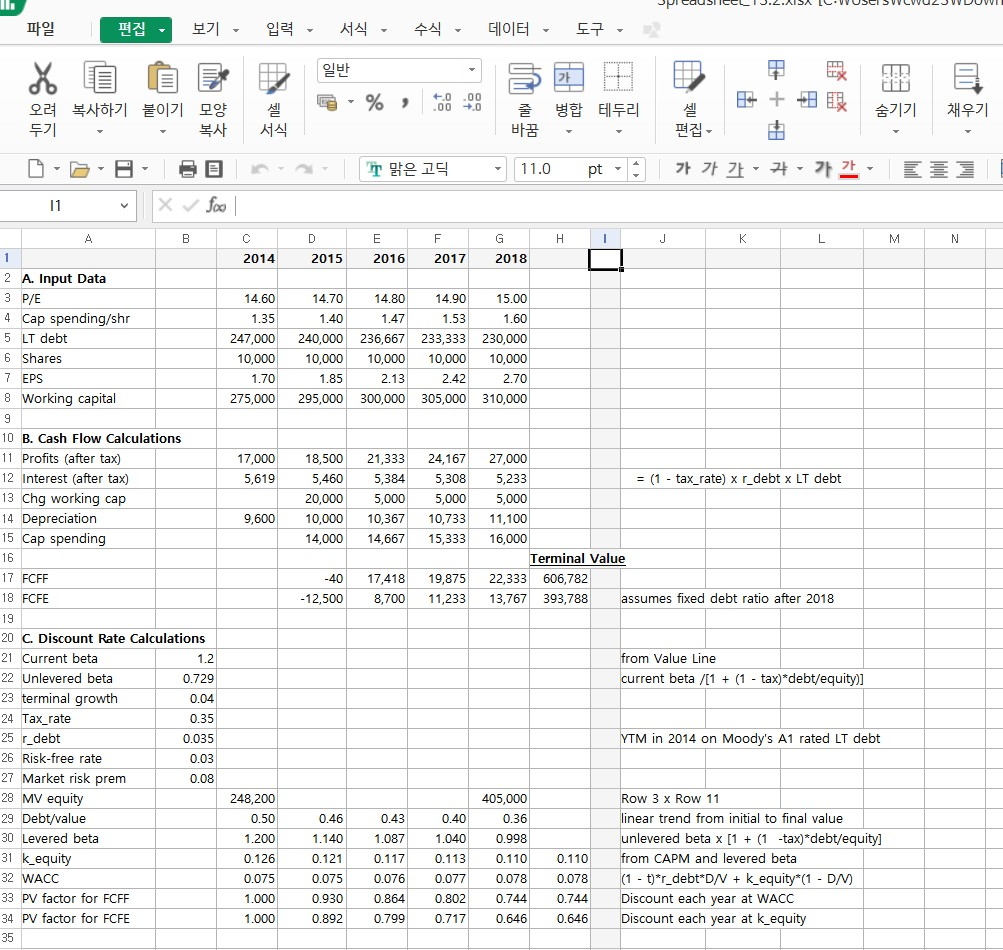1003x950 pixels.
Task: Print the spreadsheet
Action: click(x=187, y=169)
